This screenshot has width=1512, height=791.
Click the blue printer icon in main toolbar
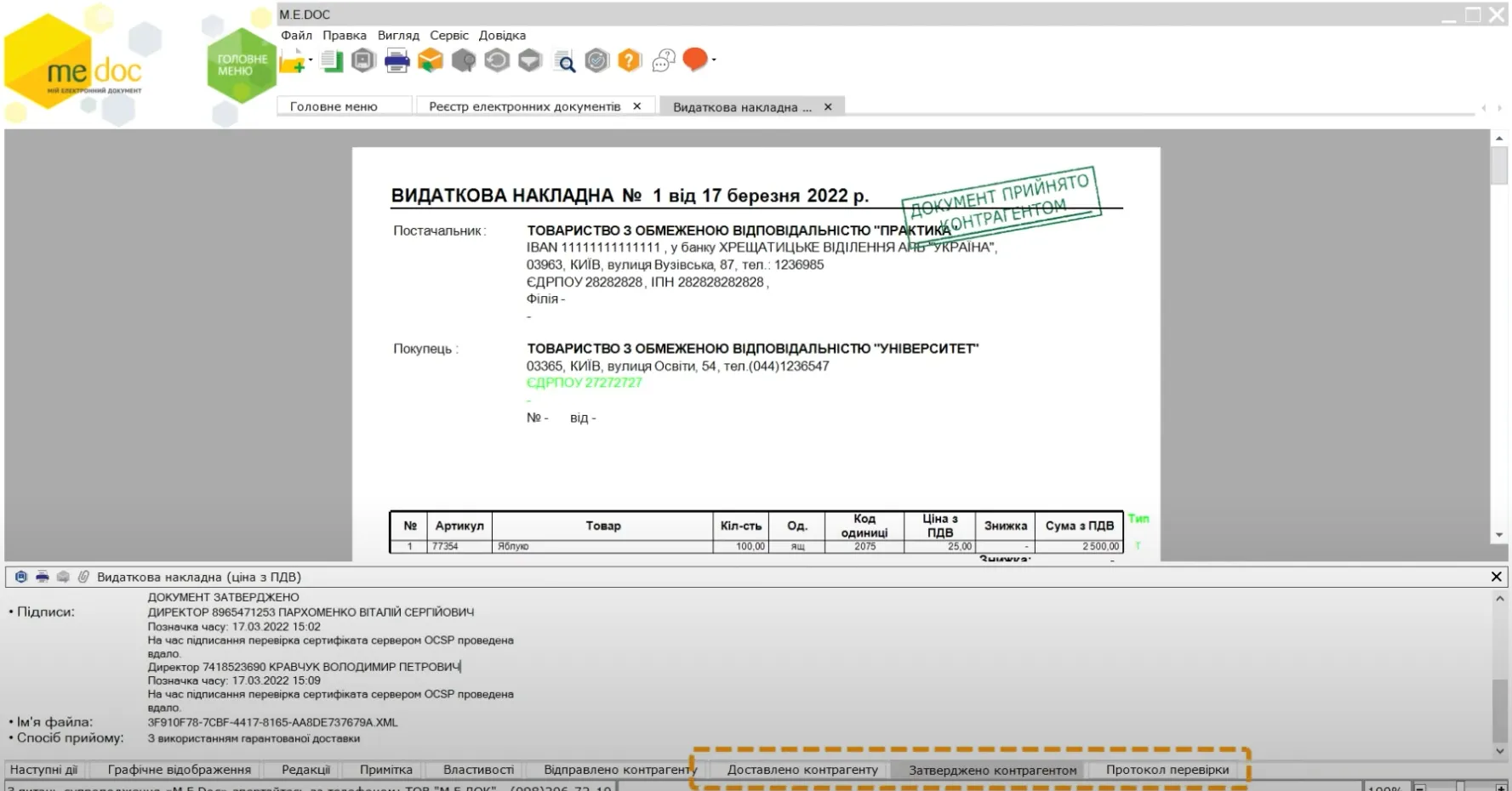397,61
